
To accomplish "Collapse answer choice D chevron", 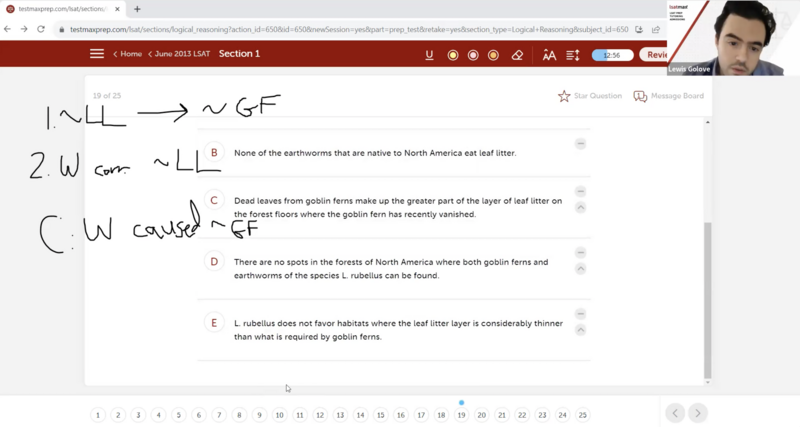I will pos(580,269).
